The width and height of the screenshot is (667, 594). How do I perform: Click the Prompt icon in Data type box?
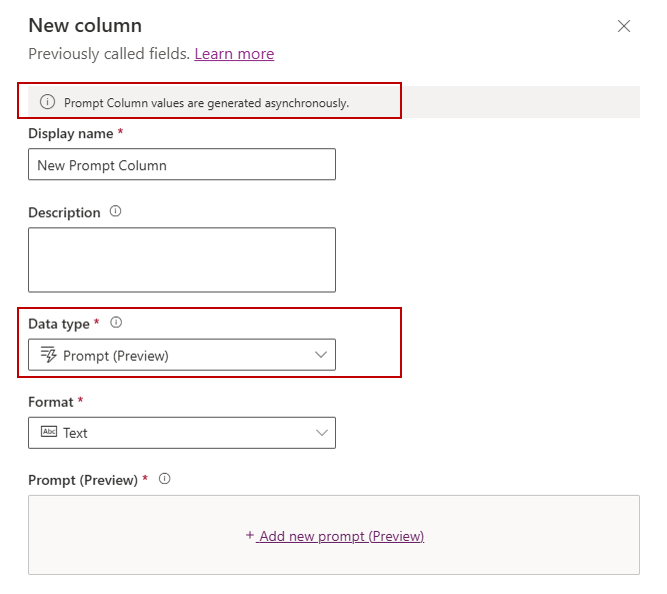click(x=48, y=355)
